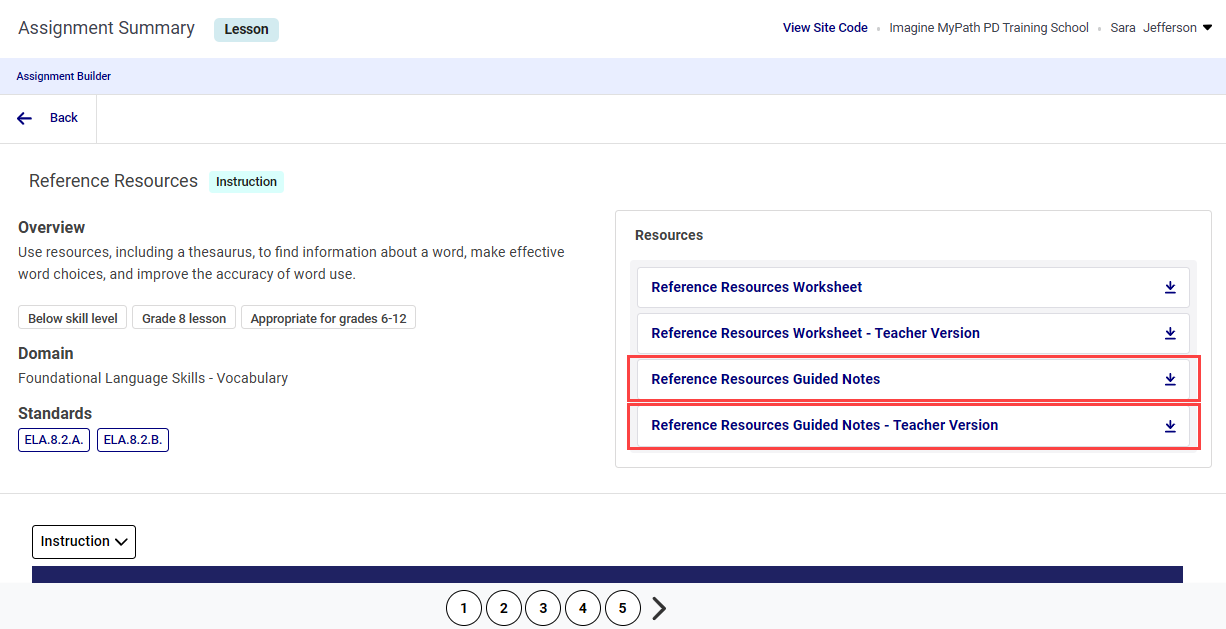Click the Reference Resources lesson title

click(113, 181)
